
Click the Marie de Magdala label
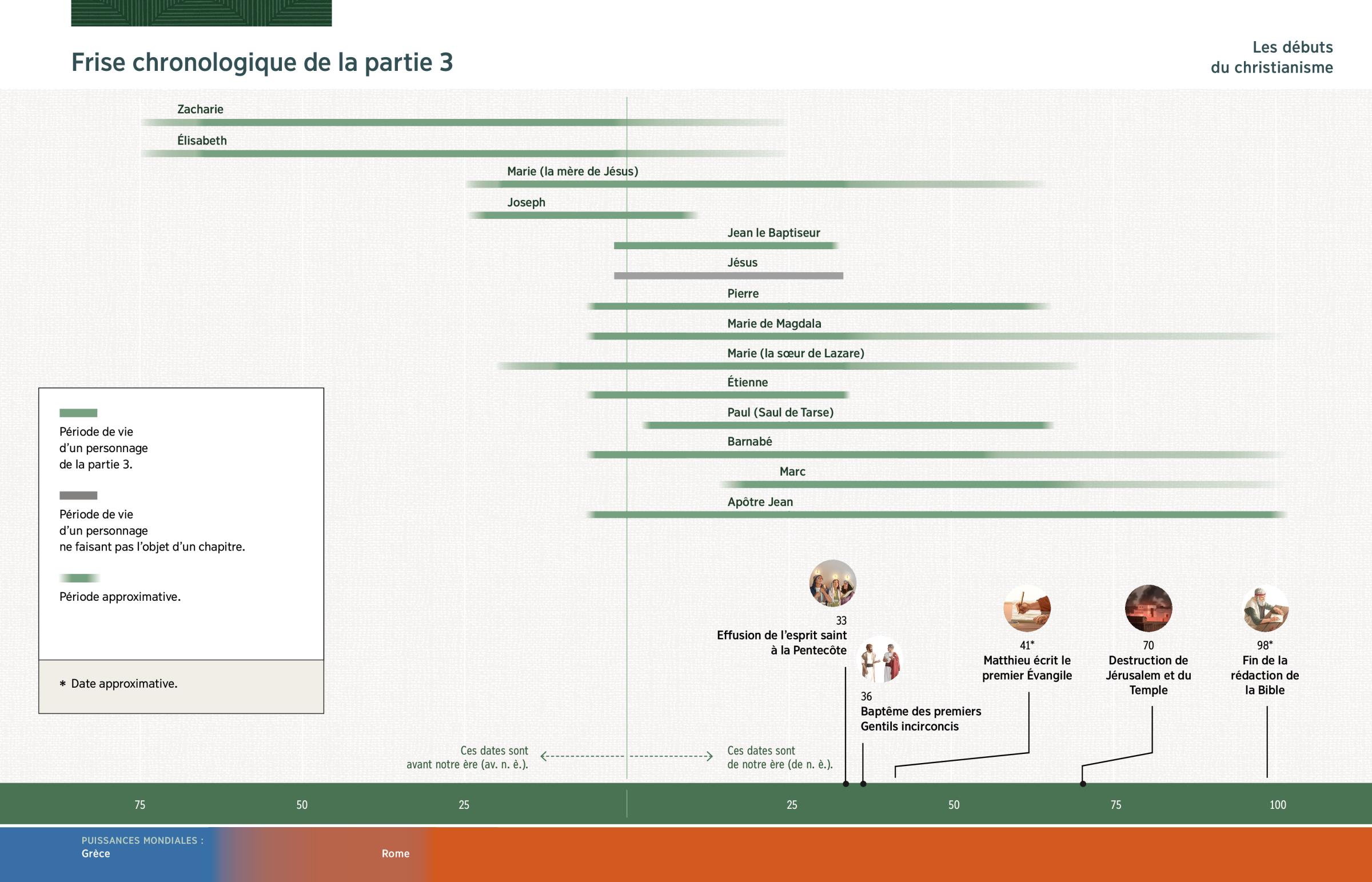773,324
